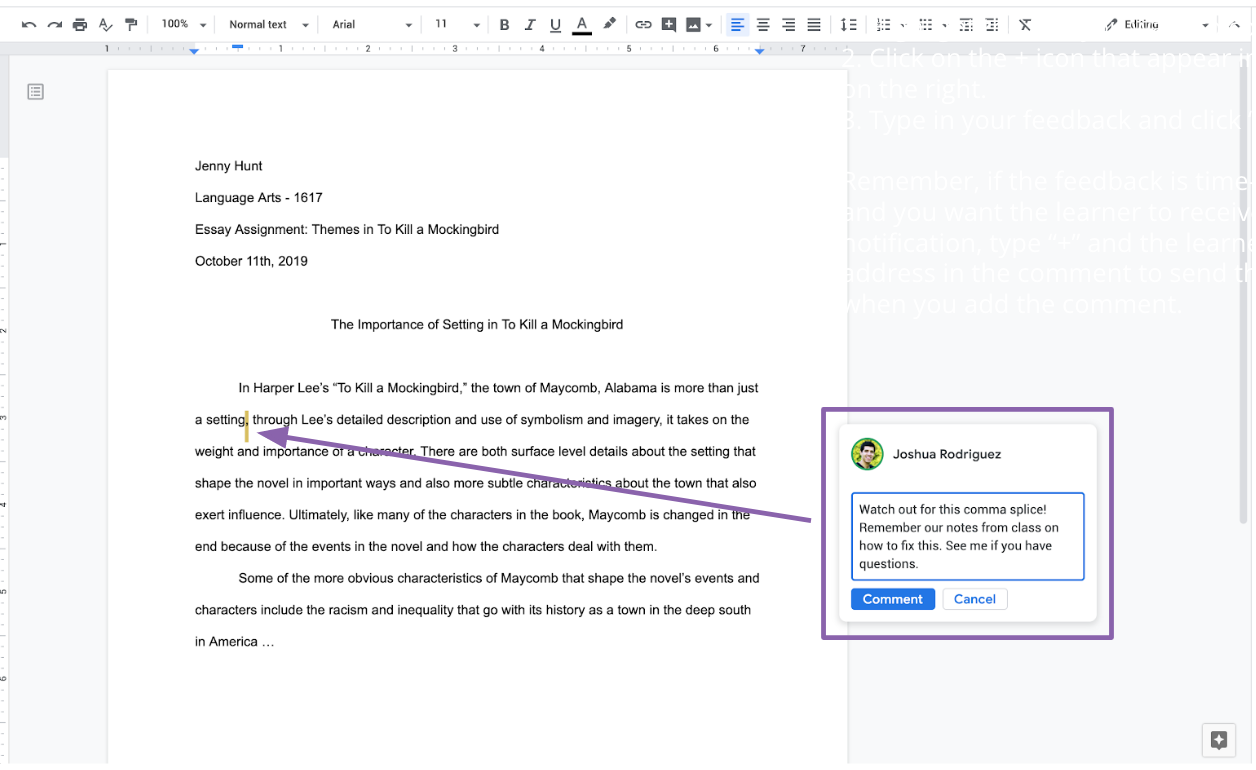Toggle bold formatting

504,25
